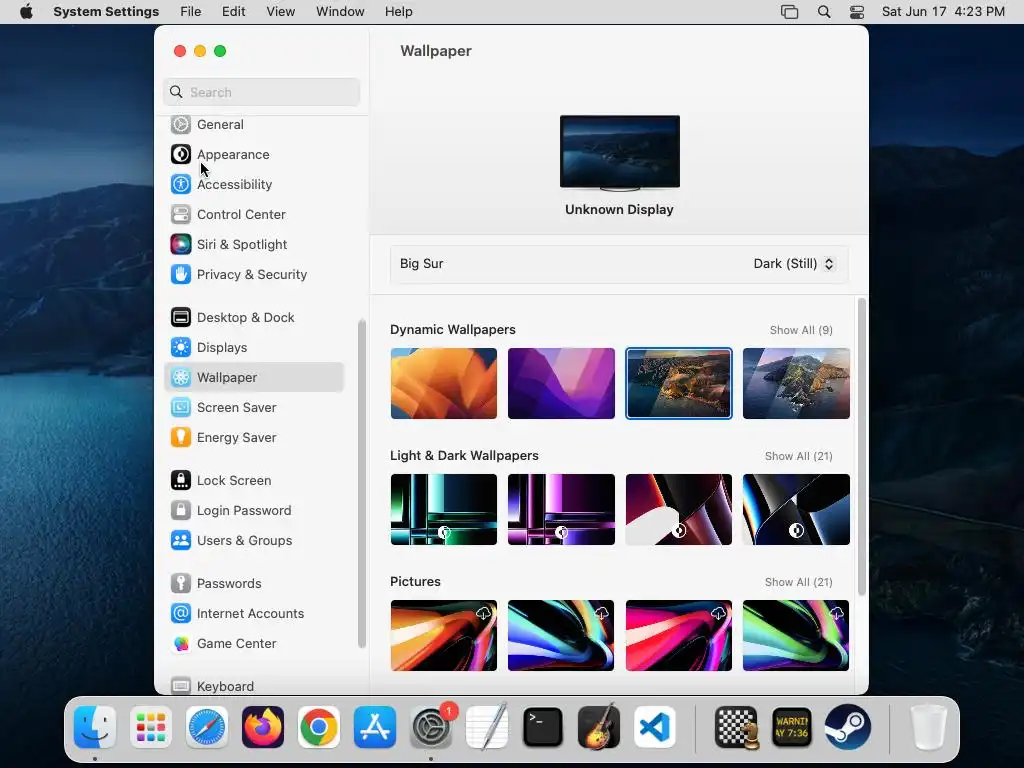Open the Apple menu
Screen dimensions: 1024x768
click(x=26, y=12)
